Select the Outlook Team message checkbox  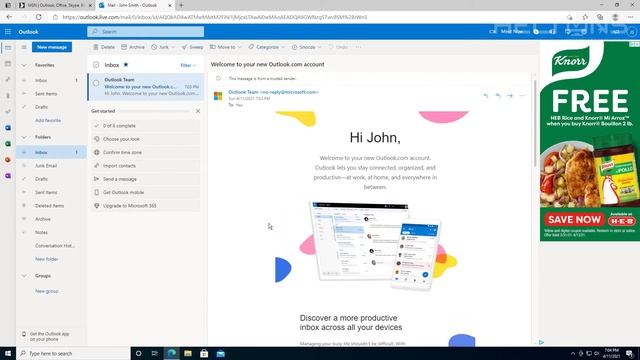pyautogui.click(x=96, y=83)
